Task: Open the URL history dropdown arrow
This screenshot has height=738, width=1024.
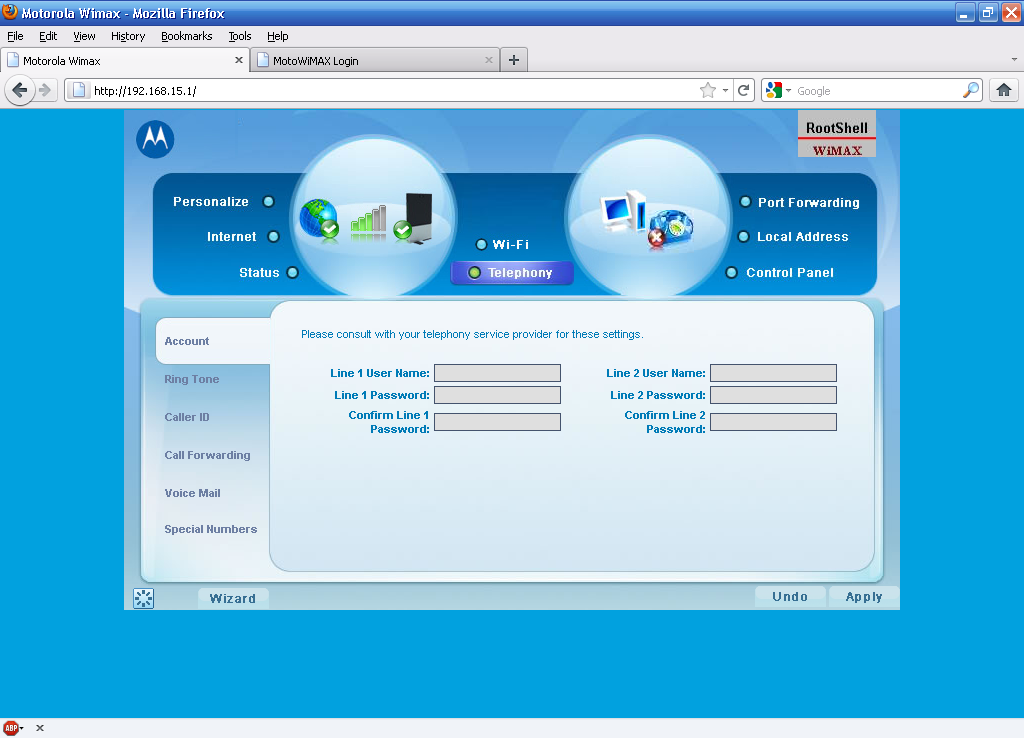Action: 725,91
